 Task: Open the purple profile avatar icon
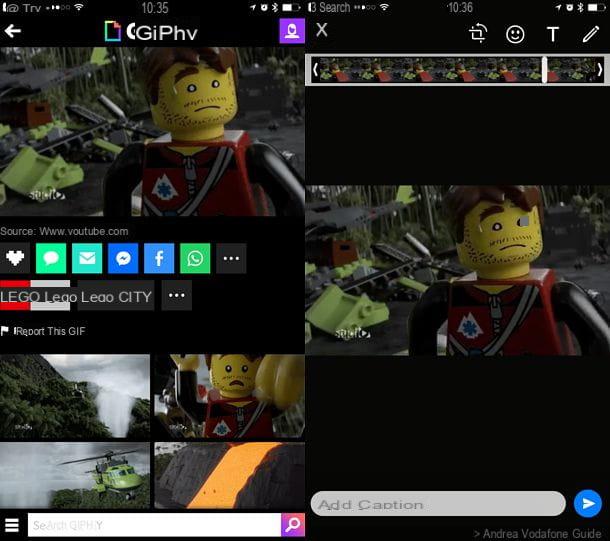292,31
